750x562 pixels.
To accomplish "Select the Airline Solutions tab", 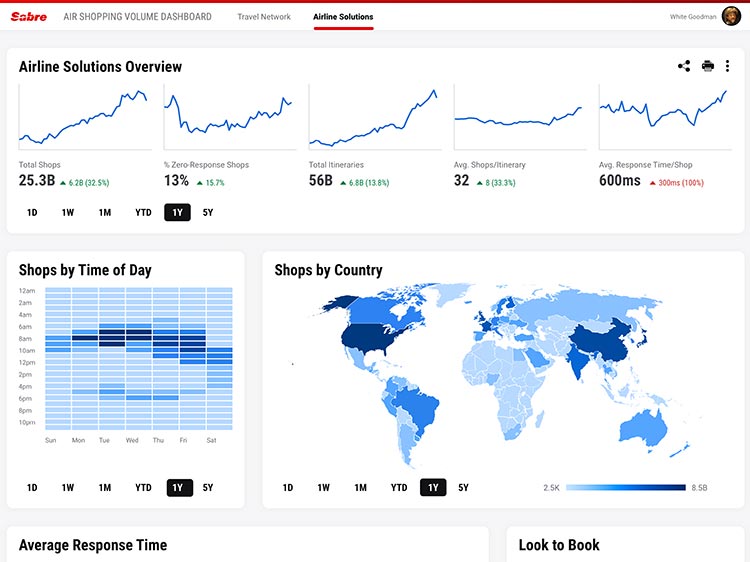I will click(x=343, y=17).
